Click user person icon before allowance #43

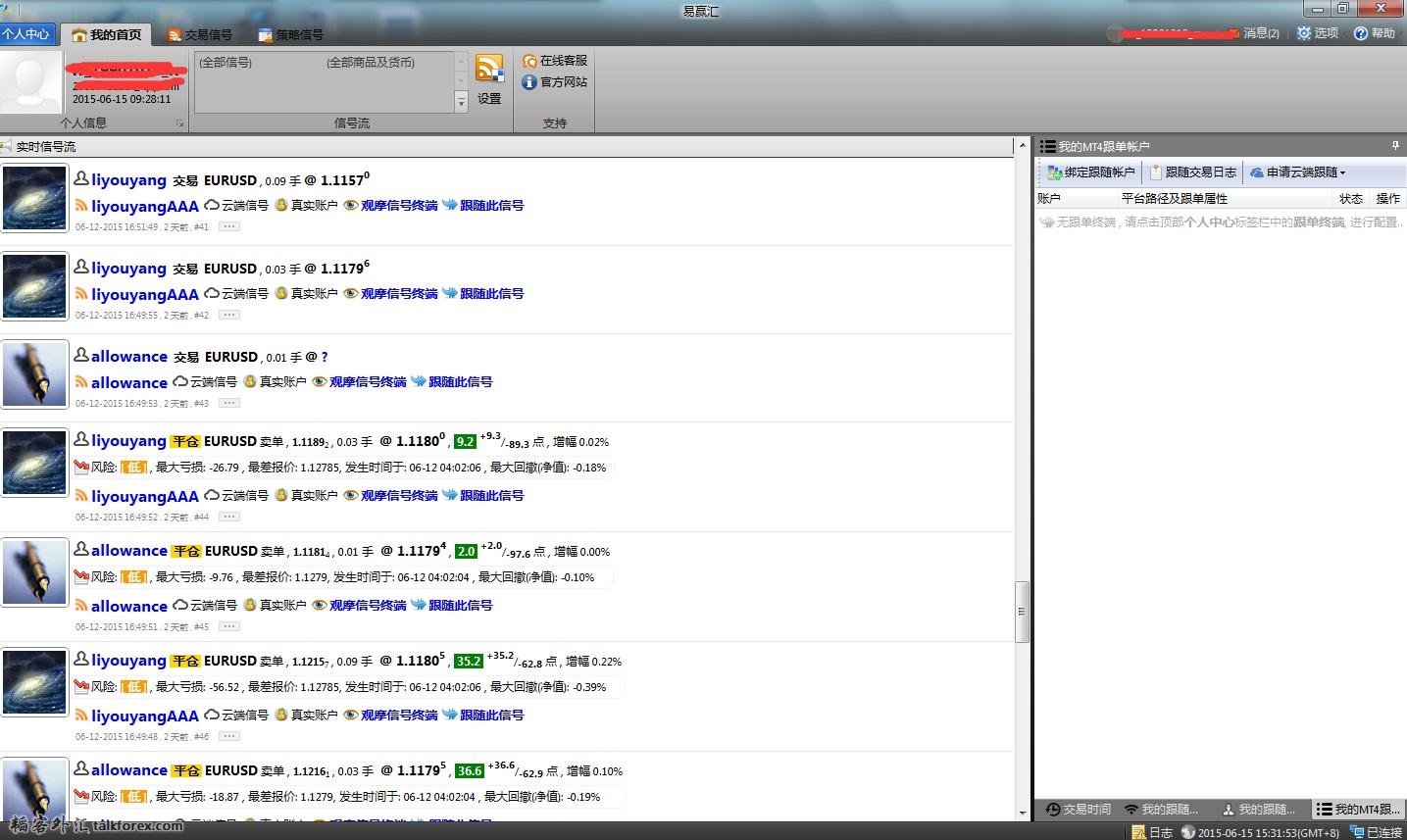click(81, 356)
